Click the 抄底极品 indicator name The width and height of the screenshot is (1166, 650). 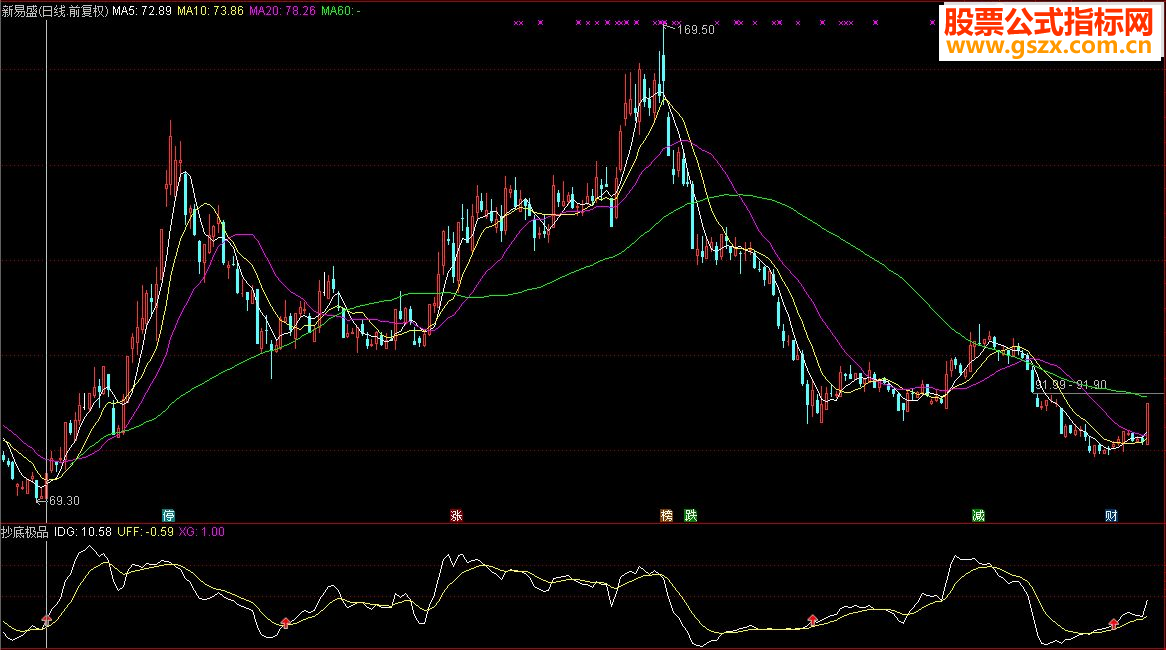pos(25,532)
